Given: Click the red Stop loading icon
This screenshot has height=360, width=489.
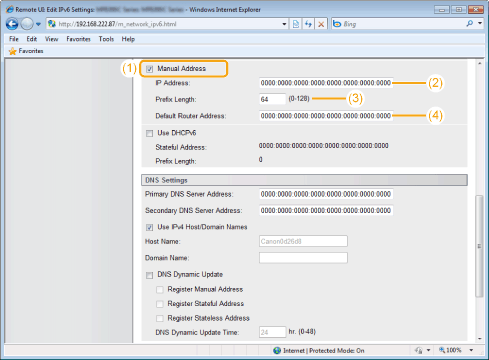Looking at the screenshot, I should click(321, 24).
